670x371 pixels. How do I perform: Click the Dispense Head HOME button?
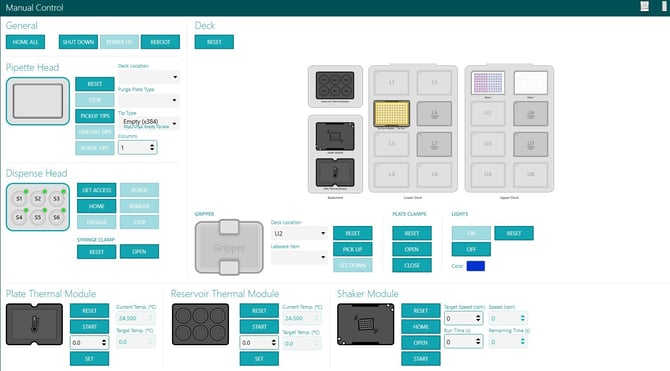[97, 206]
